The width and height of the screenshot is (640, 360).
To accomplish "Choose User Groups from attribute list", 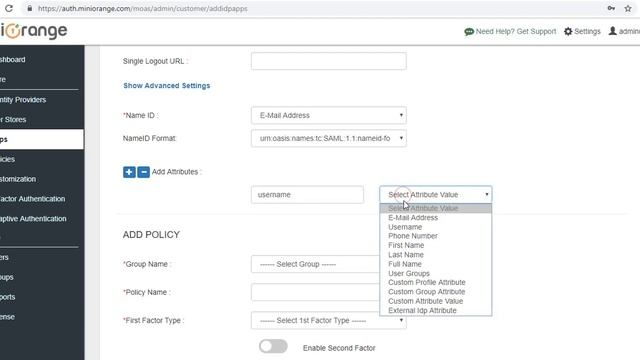I will [x=436, y=273].
